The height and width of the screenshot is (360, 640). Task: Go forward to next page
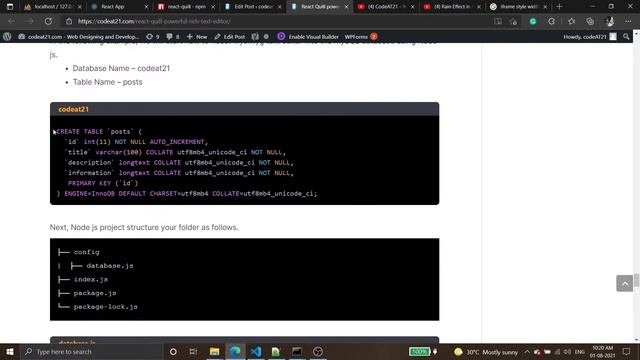(x=30, y=21)
